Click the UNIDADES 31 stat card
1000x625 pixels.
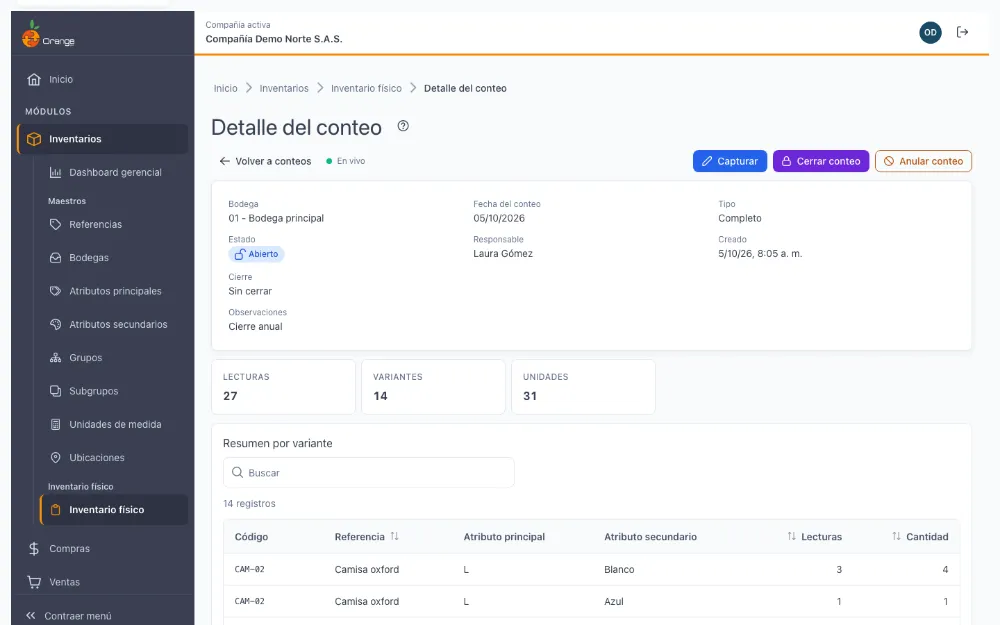pyautogui.click(x=583, y=386)
